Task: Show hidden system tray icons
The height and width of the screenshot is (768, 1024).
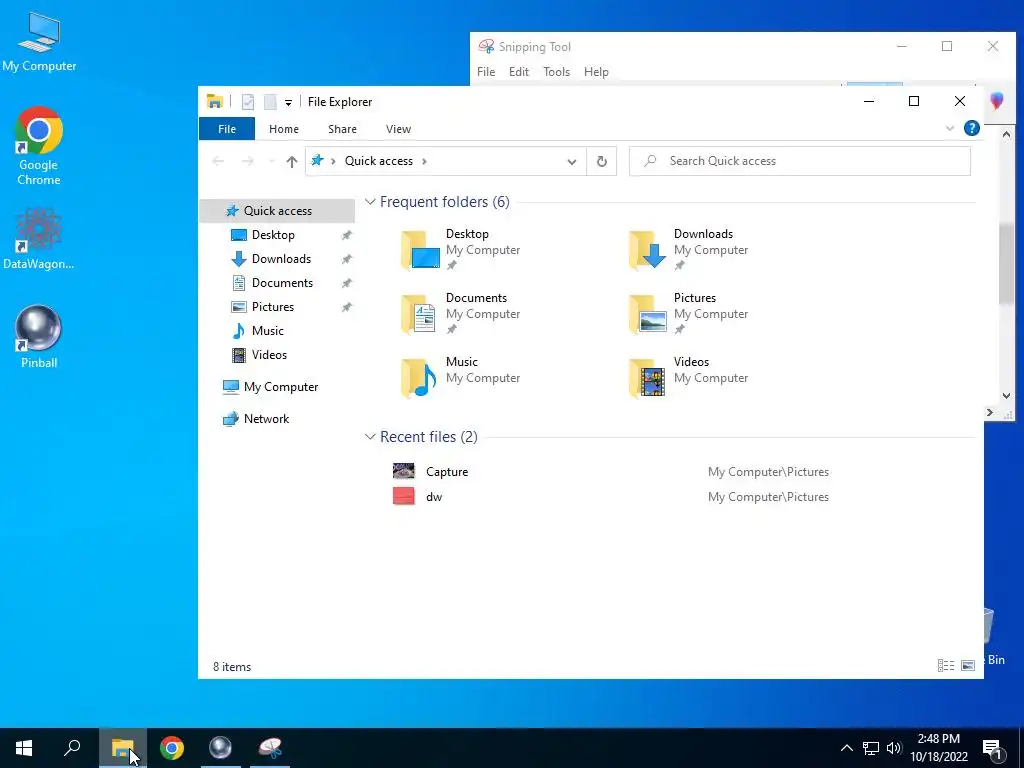Action: (x=846, y=748)
